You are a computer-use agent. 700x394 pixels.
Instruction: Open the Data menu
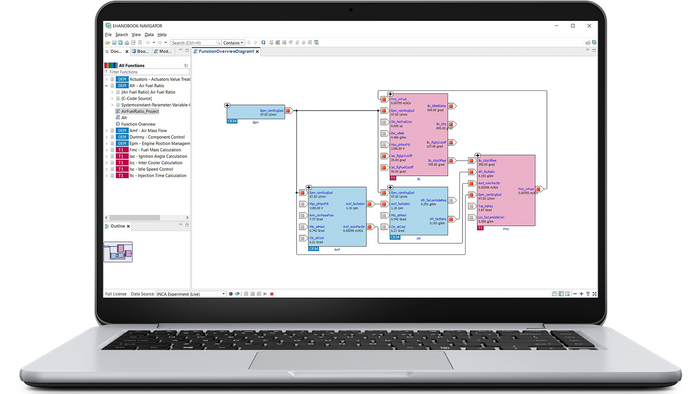[149, 34]
